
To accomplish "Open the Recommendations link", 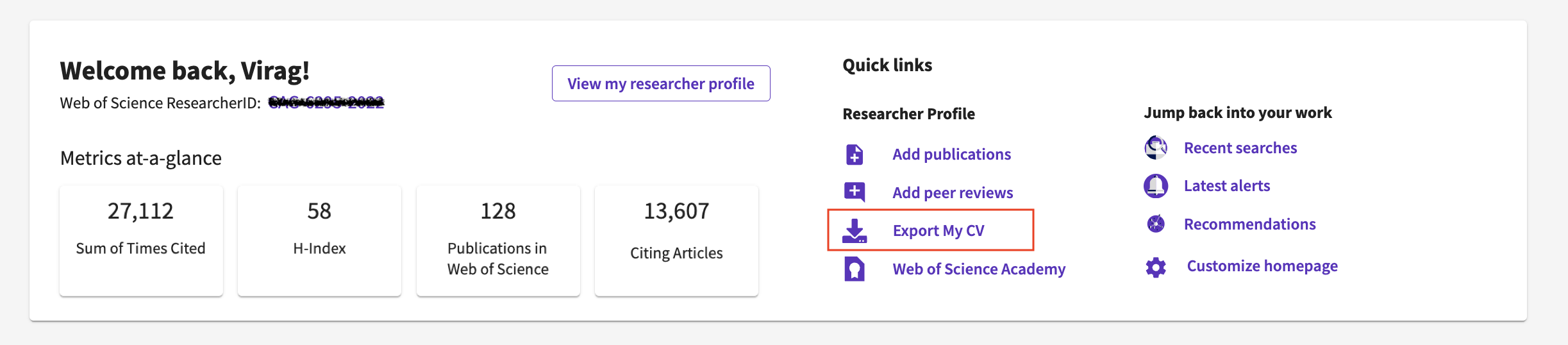I will tap(1250, 224).
